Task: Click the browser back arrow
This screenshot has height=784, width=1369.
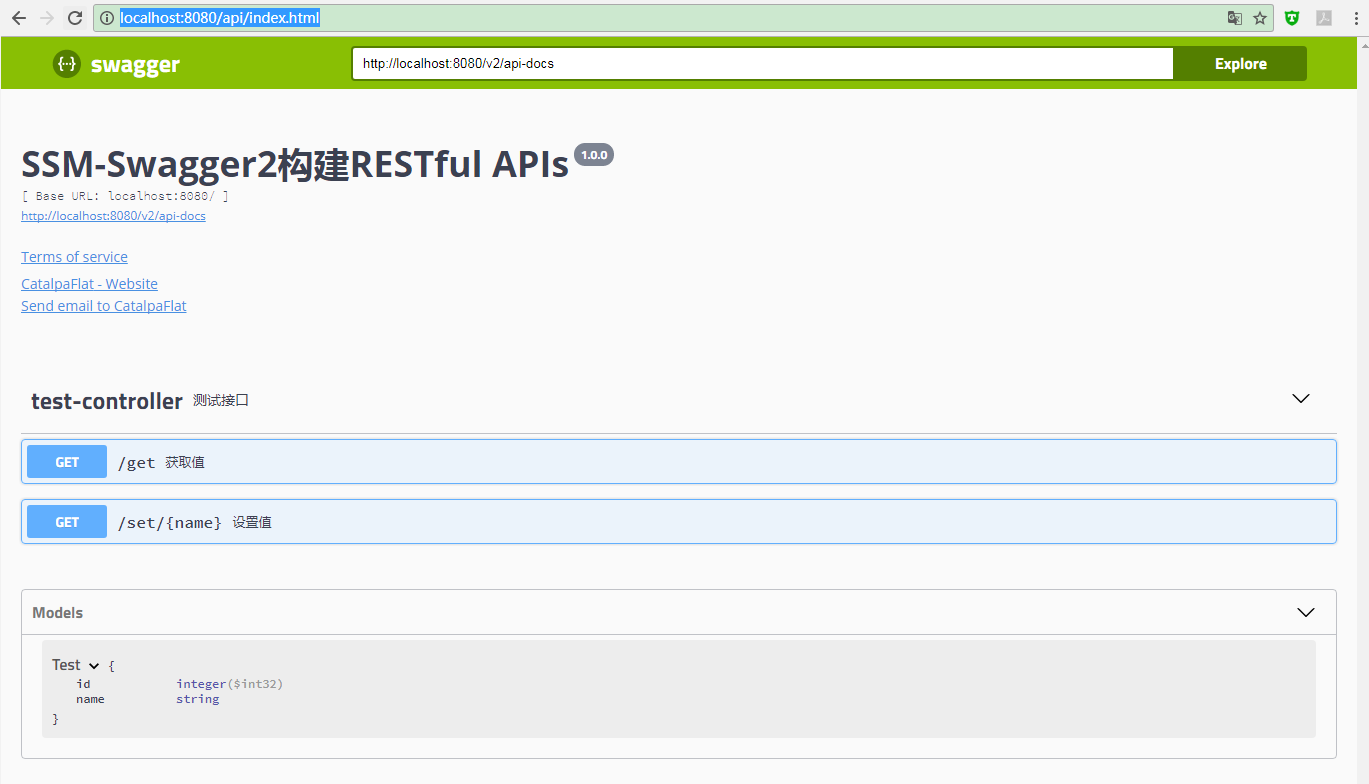Action: tap(18, 18)
